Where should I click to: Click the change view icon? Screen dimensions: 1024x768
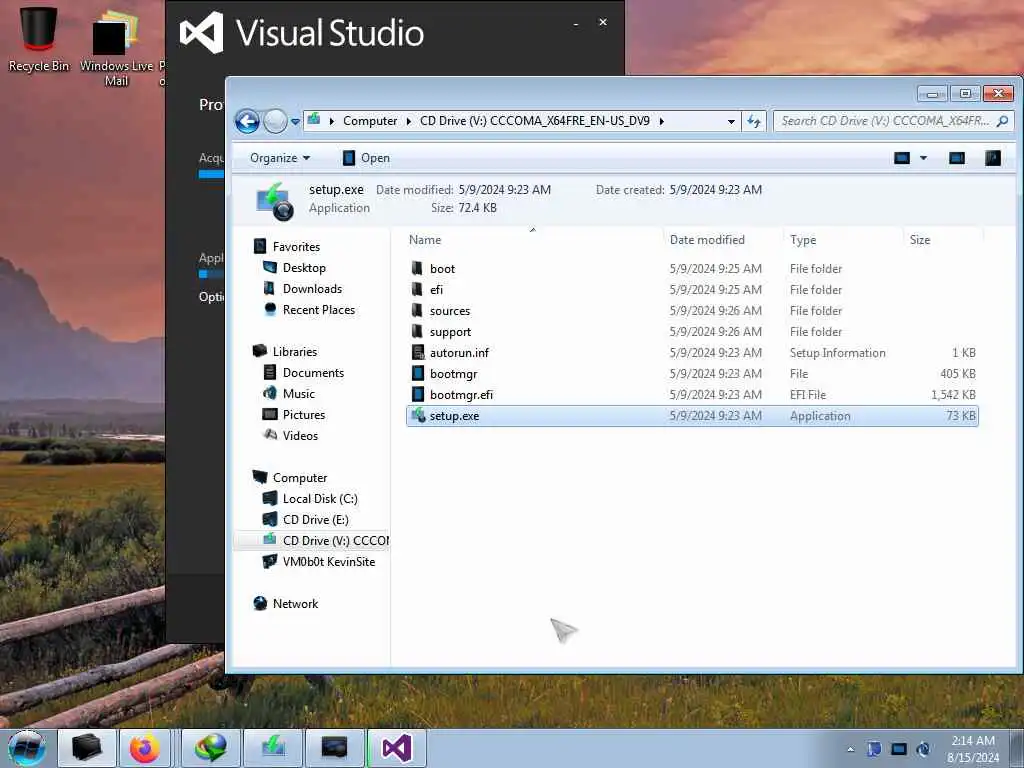tap(902, 158)
